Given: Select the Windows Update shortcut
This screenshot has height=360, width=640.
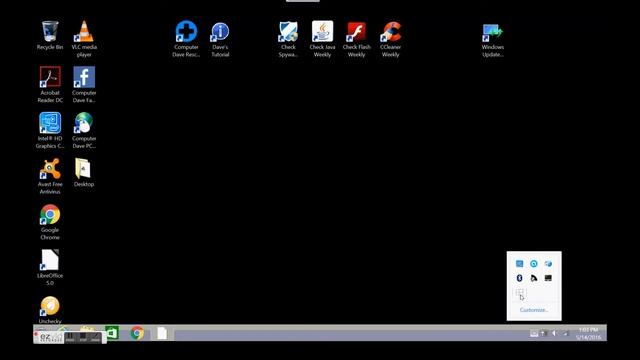Looking at the screenshot, I should point(493,39).
